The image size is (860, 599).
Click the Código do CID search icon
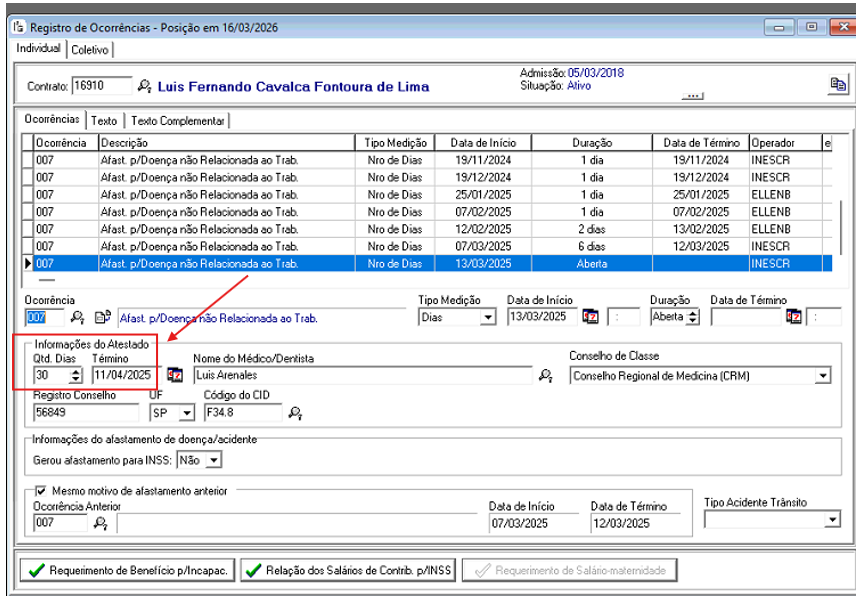coord(295,412)
